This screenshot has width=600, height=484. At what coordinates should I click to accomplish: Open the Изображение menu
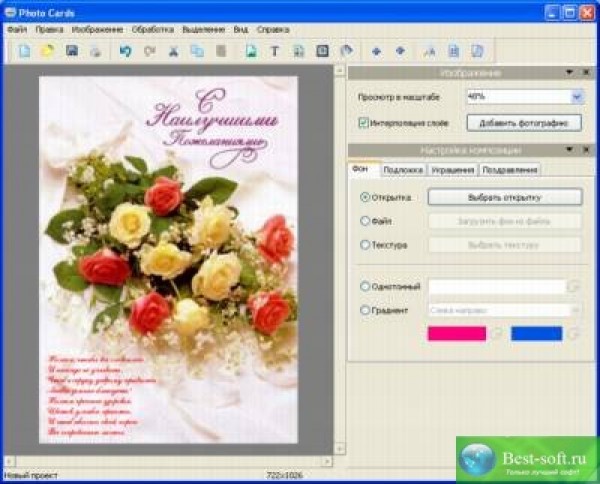click(x=98, y=29)
